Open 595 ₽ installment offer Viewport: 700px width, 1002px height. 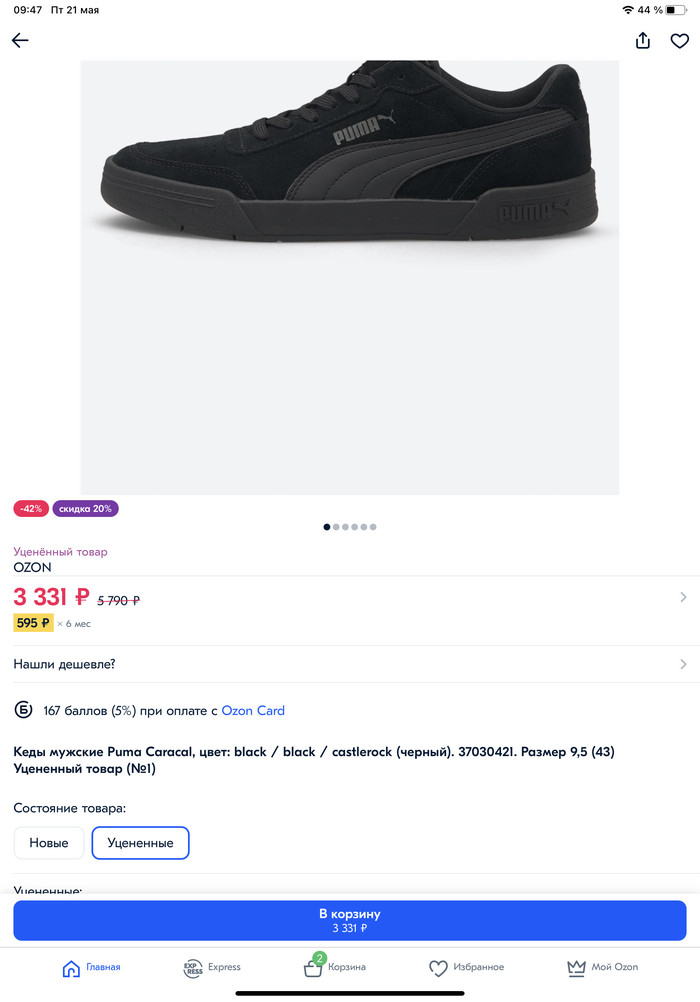coord(33,623)
